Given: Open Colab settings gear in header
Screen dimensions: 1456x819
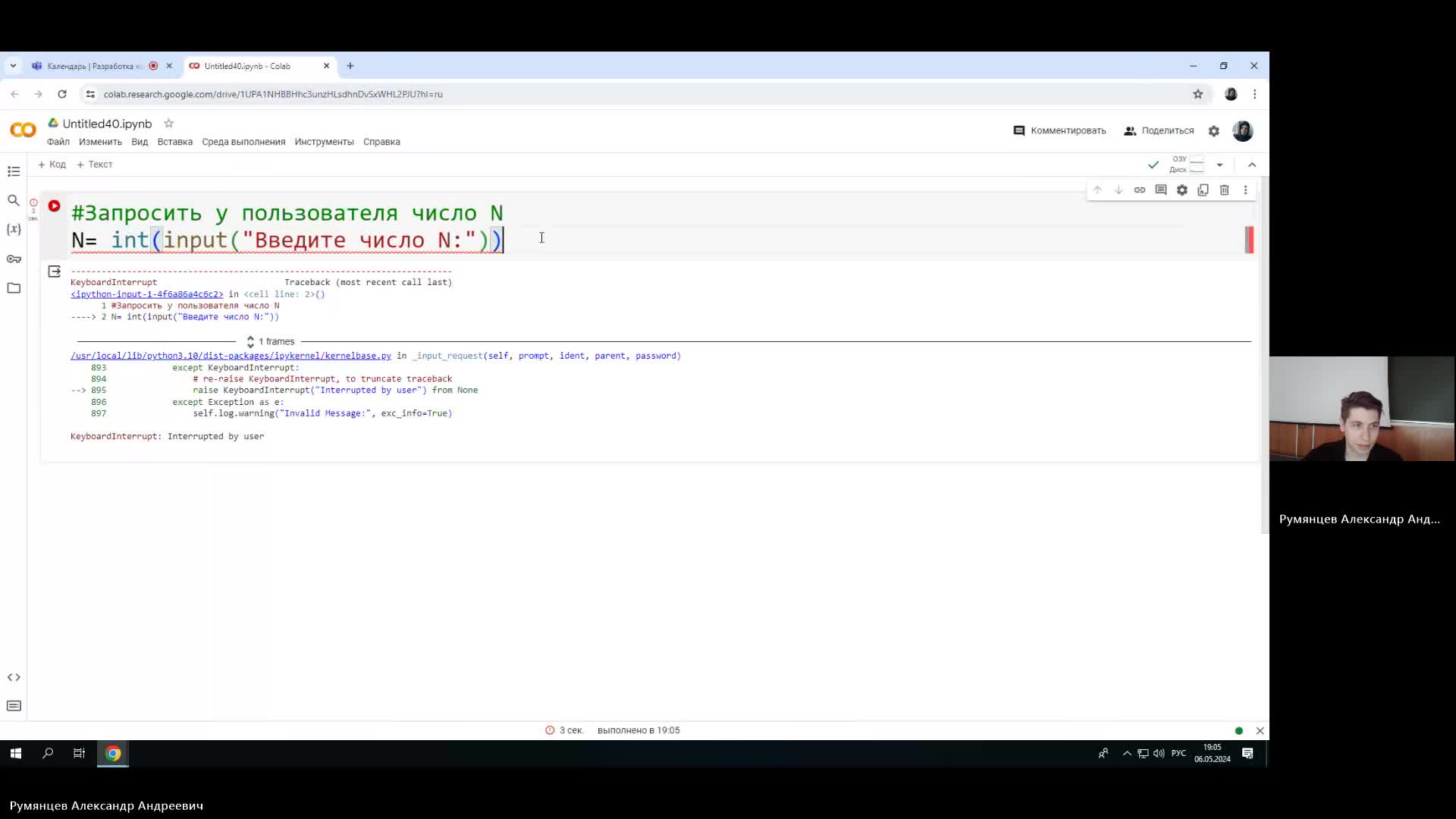Looking at the screenshot, I should click(1214, 131).
